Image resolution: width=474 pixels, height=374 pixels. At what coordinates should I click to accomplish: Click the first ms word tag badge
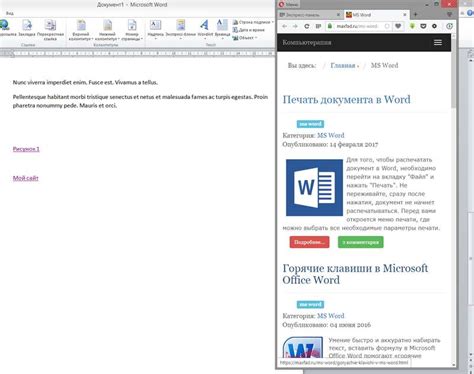click(x=310, y=124)
